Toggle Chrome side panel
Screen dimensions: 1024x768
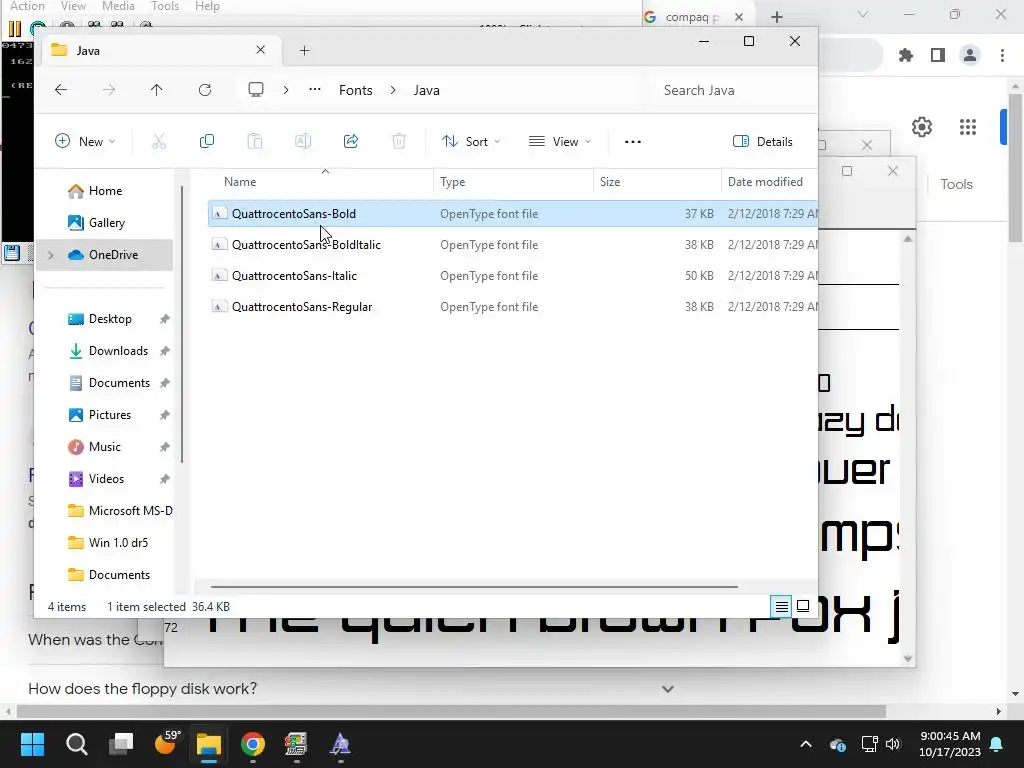click(938, 56)
